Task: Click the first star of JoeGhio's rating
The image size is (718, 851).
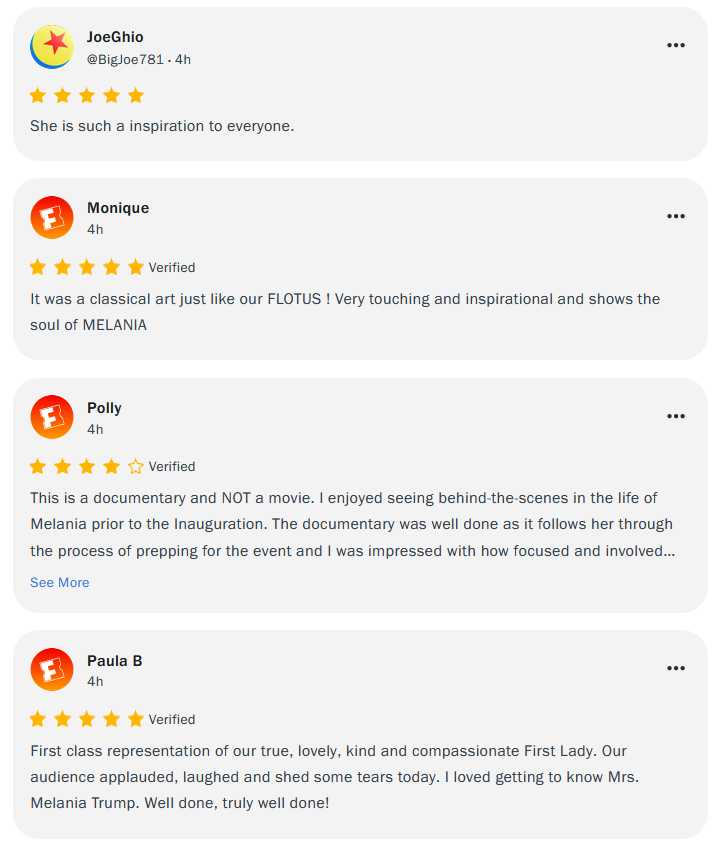Action: click(38, 96)
